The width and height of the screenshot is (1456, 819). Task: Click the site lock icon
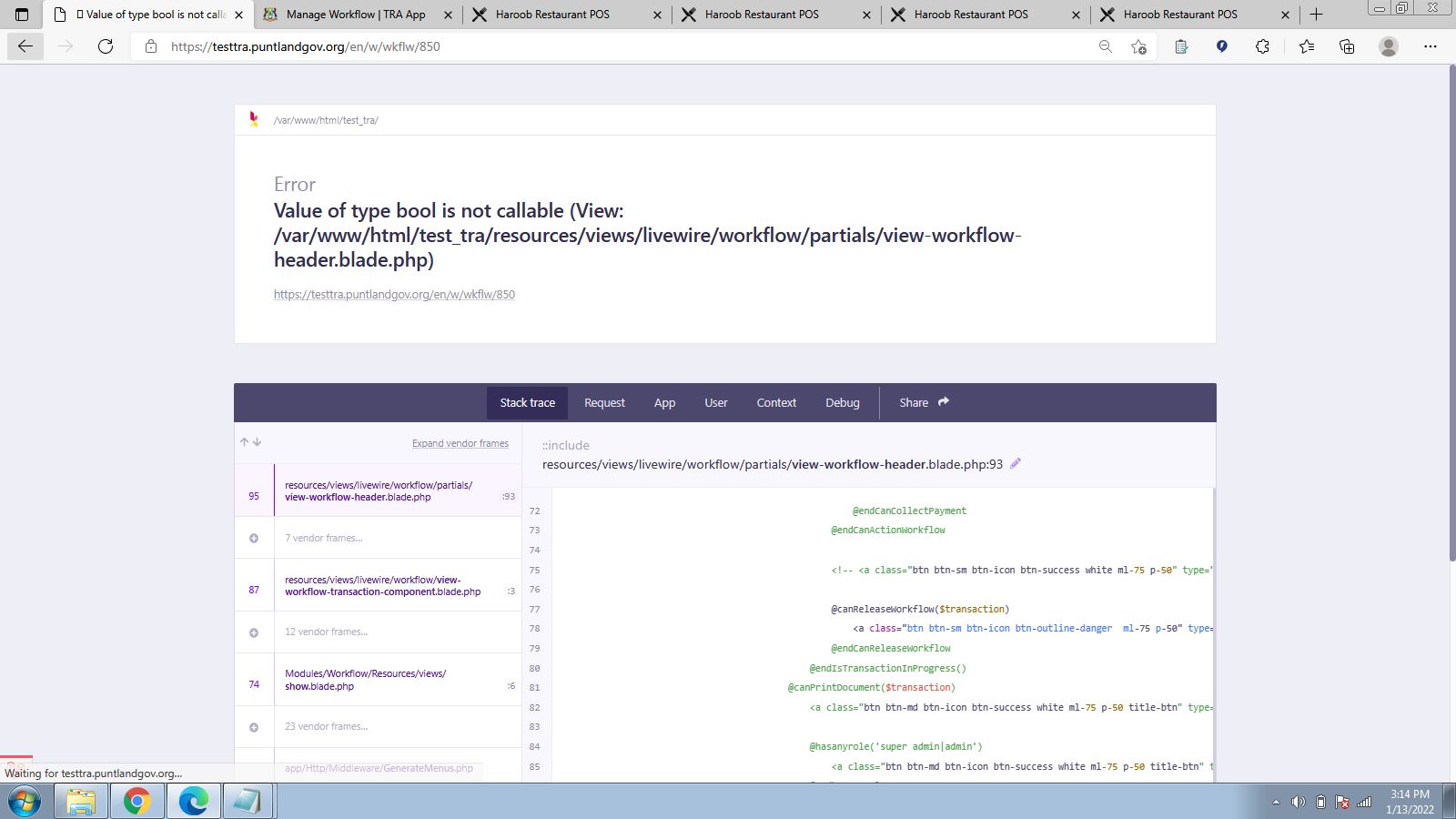151,46
